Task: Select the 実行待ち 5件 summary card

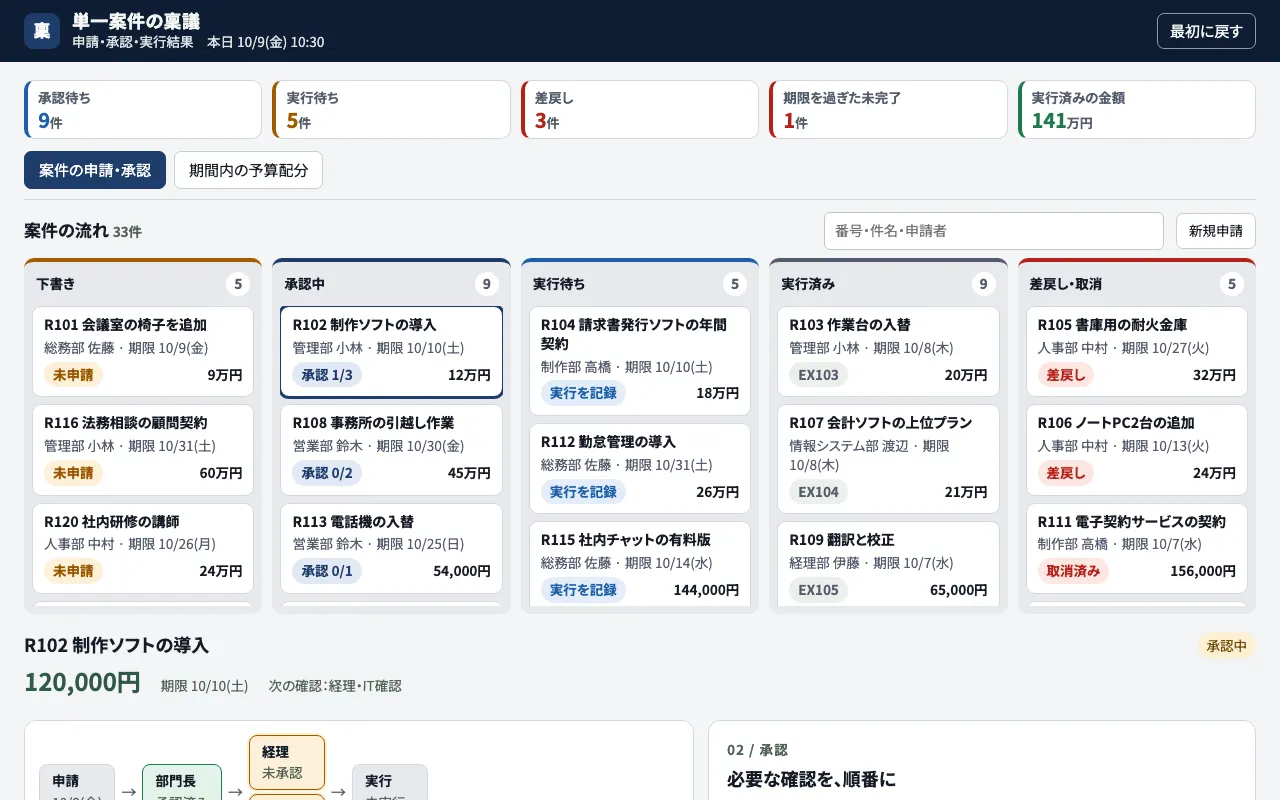Action: pyautogui.click(x=391, y=110)
